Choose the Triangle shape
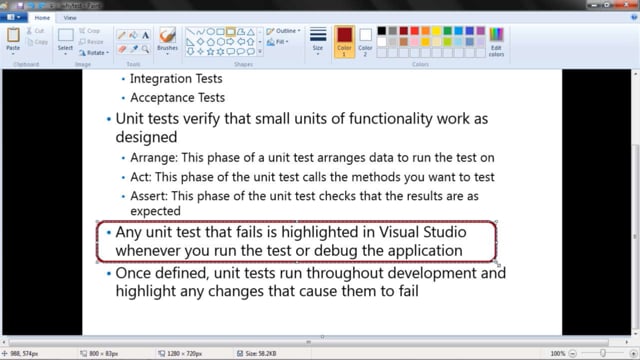Image resolution: width=640 pixels, height=360 pixels. 251,32
